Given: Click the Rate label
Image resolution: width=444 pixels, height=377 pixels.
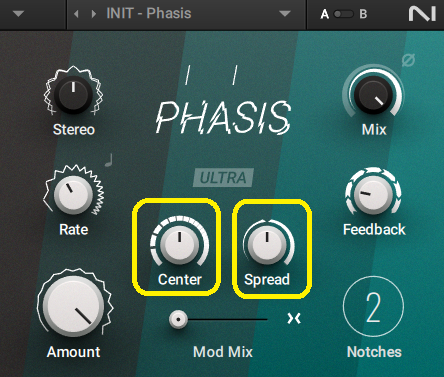Looking at the screenshot, I should (74, 230).
